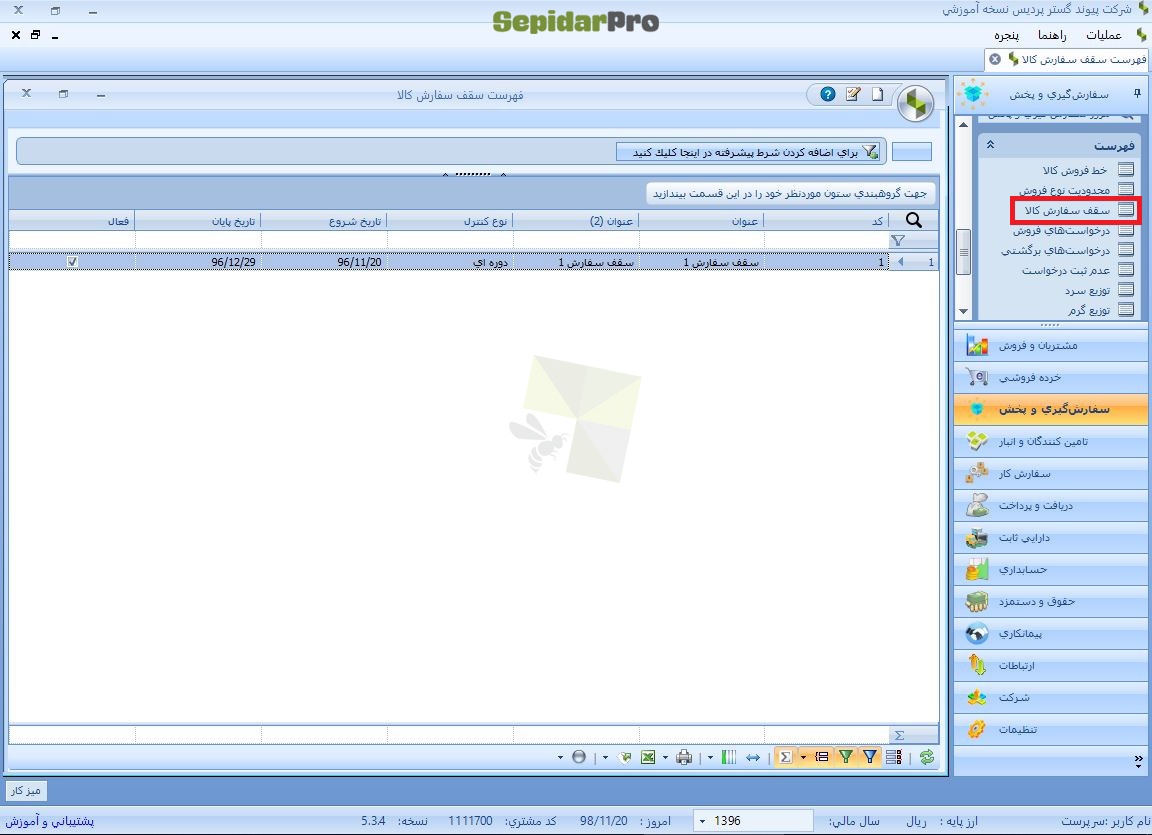This screenshot has width=1152, height=835.
Task: Open خرده فروشی module
Action: point(1051,377)
